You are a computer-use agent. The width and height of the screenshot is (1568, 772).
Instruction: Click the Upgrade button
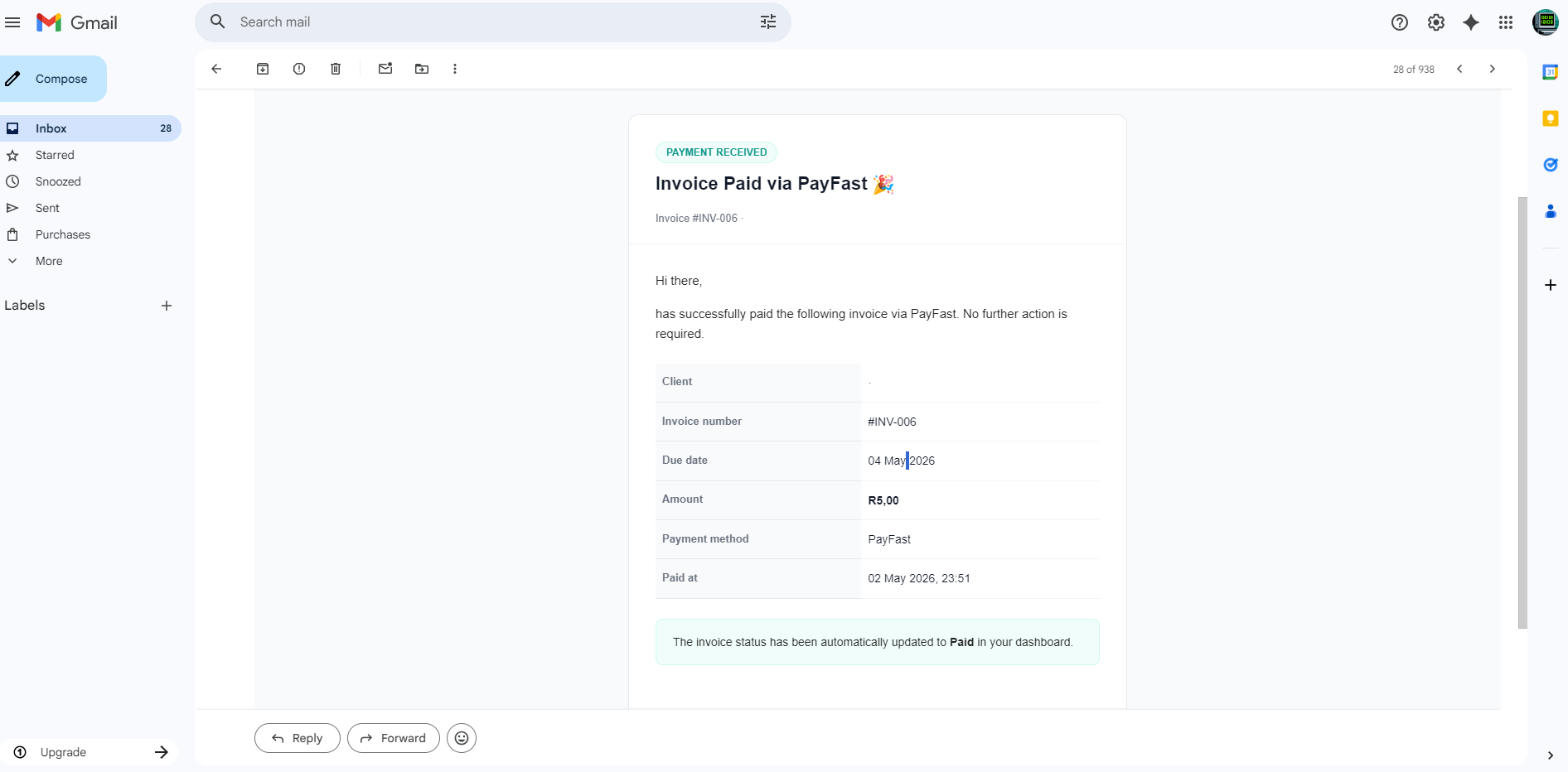pyautogui.click(x=90, y=752)
